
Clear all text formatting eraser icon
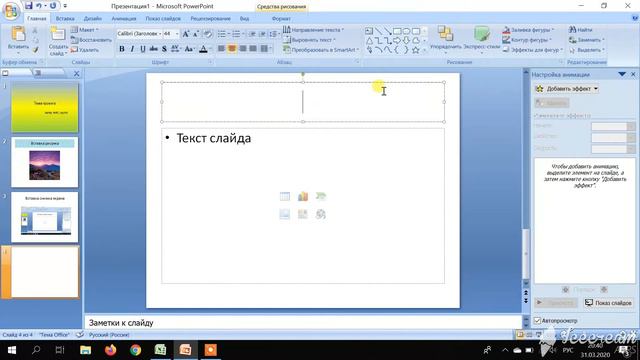(x=208, y=34)
